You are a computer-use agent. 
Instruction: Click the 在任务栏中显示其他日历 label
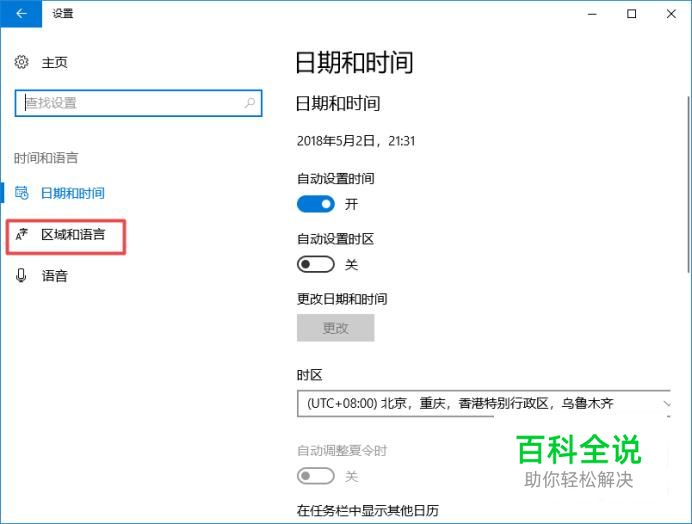368,510
